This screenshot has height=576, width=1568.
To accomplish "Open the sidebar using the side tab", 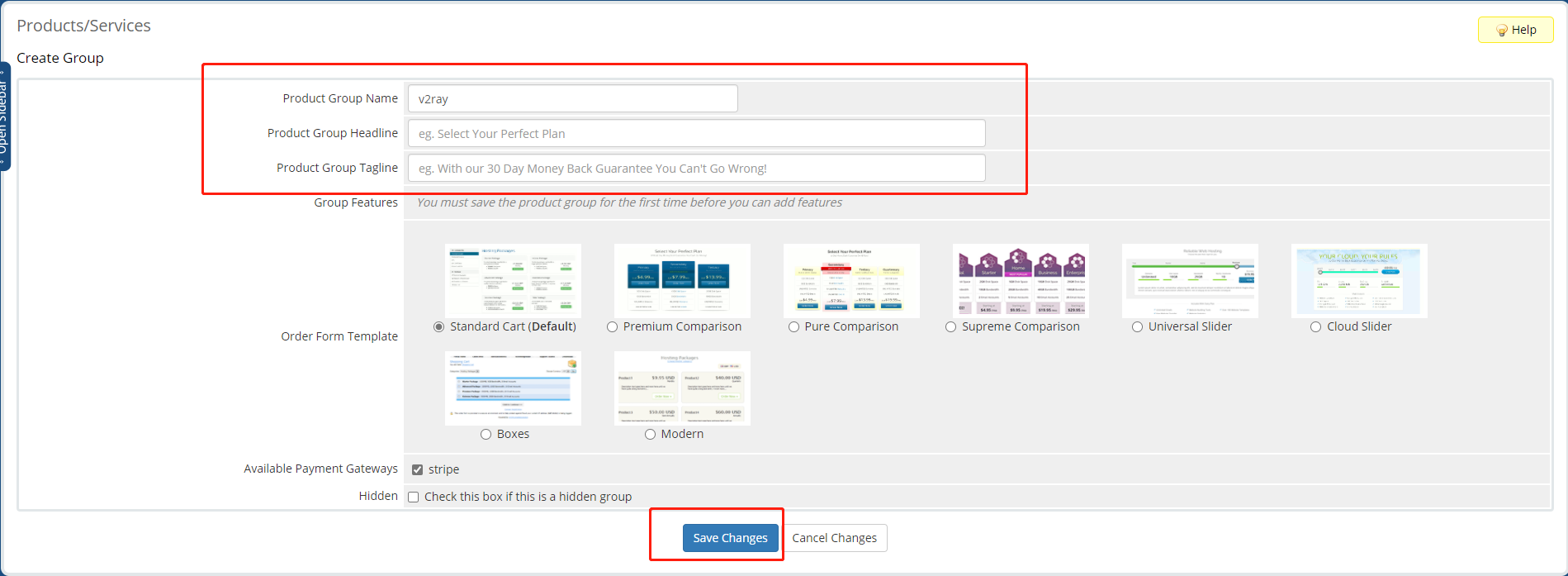I will click(x=5, y=116).
